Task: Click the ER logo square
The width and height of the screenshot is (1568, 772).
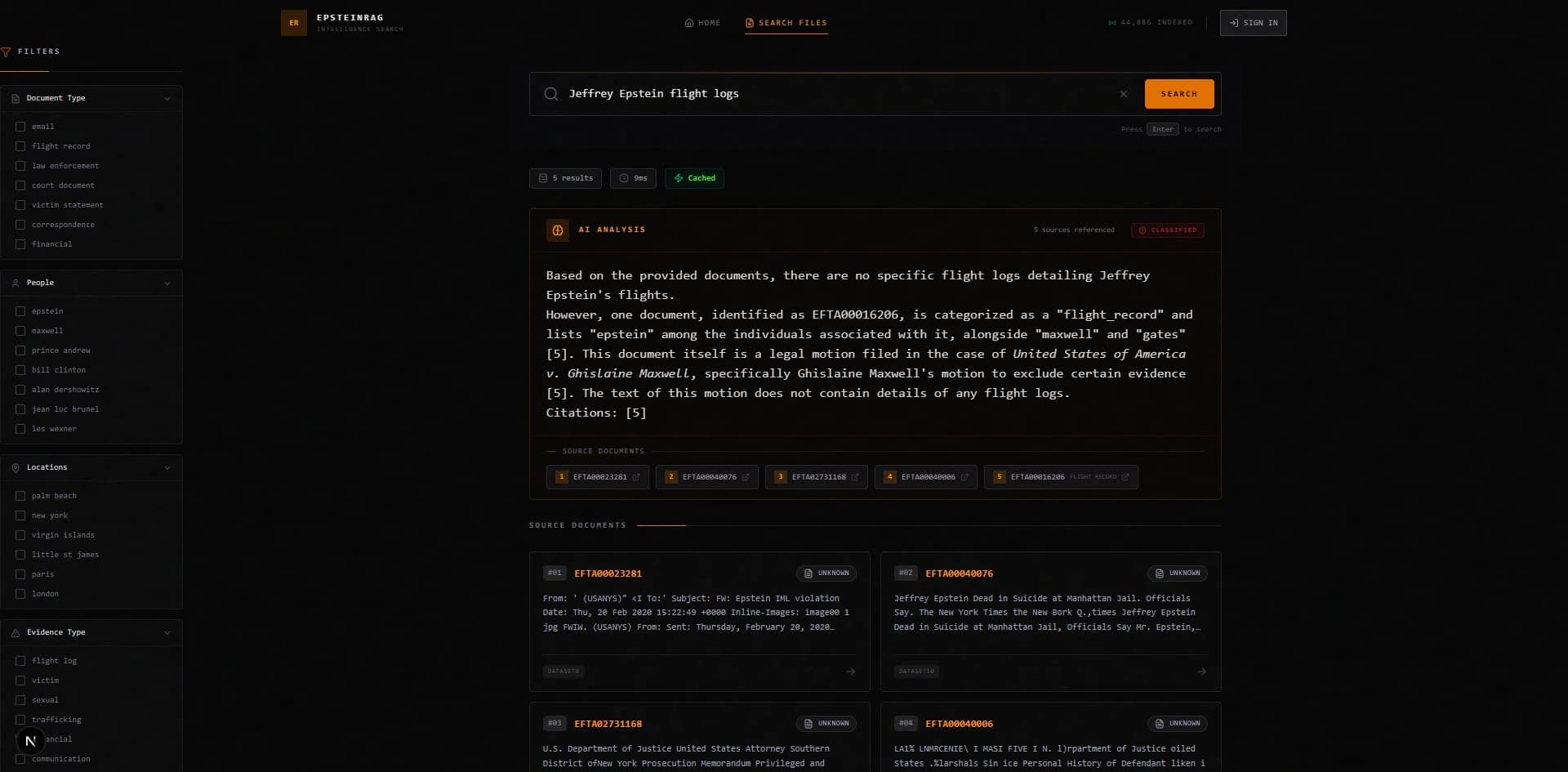Action: tap(294, 23)
